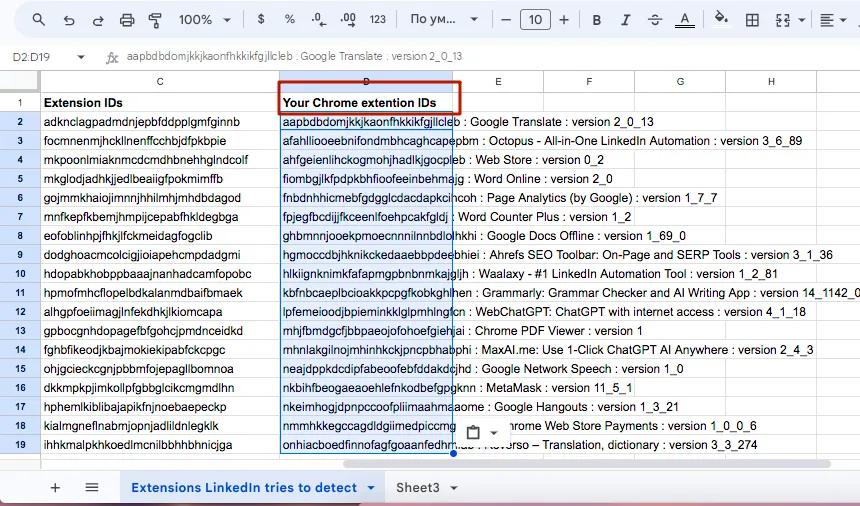Click 'Your Chrome extention IDs' header cell

(x=366, y=103)
